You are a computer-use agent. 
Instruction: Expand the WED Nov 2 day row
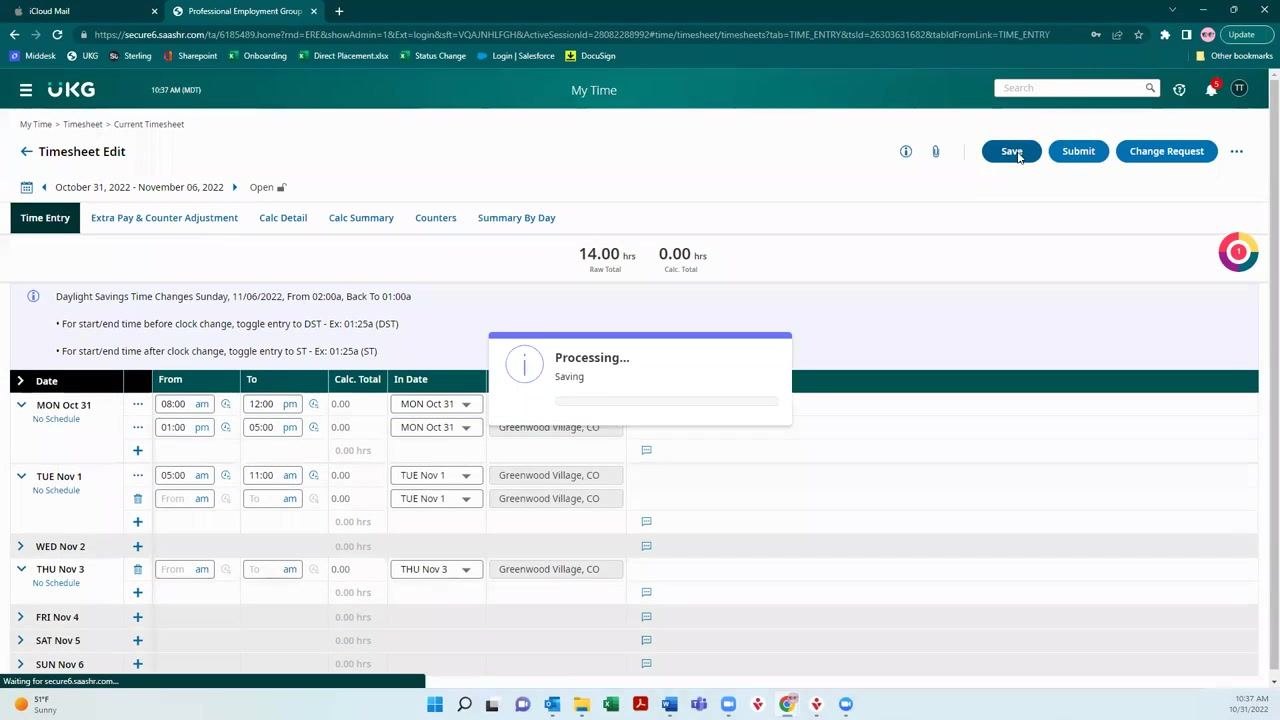tap(21, 546)
